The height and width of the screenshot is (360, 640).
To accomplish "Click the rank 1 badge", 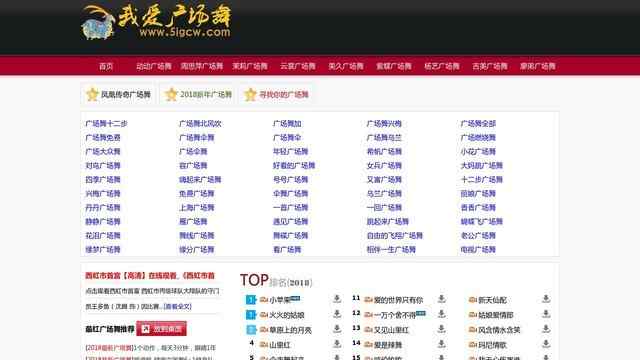I will (x=251, y=300).
